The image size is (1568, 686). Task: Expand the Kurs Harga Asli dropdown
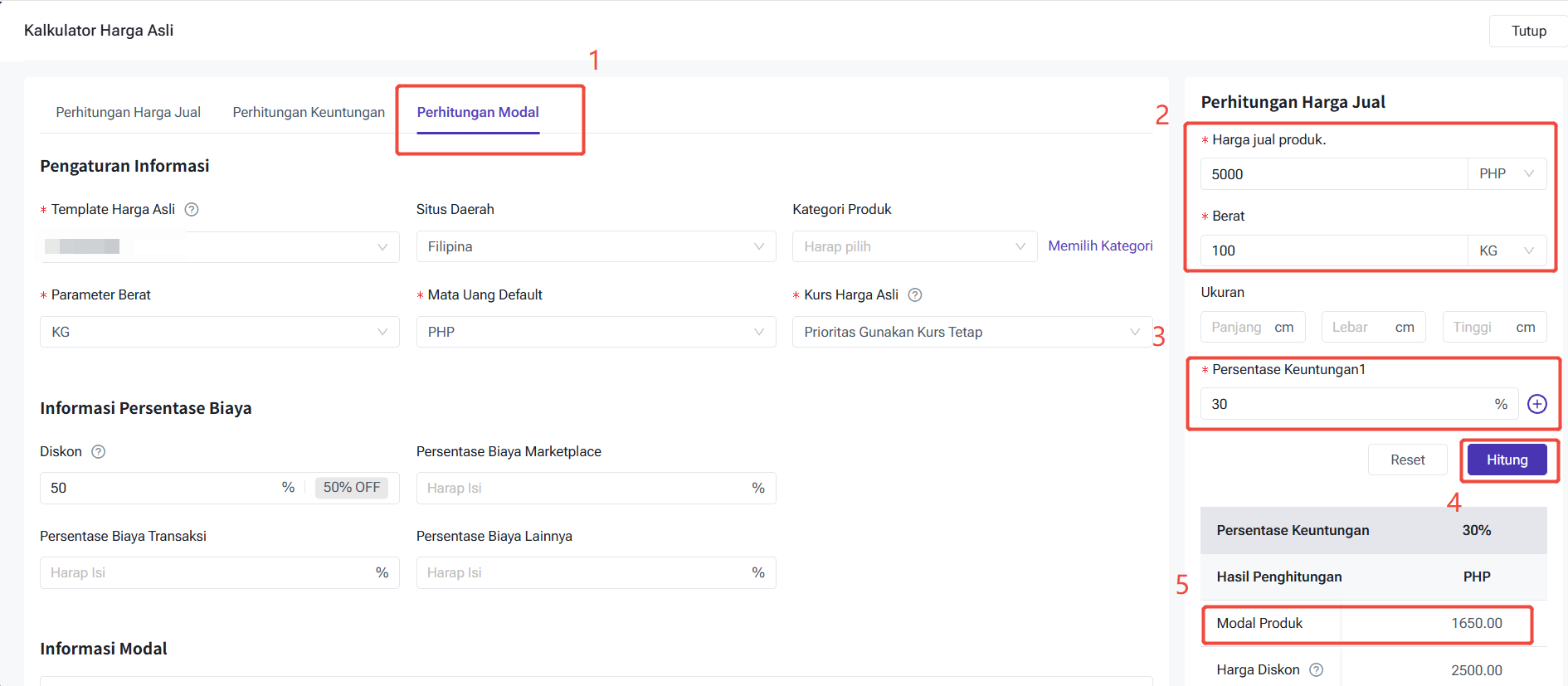[971, 333]
